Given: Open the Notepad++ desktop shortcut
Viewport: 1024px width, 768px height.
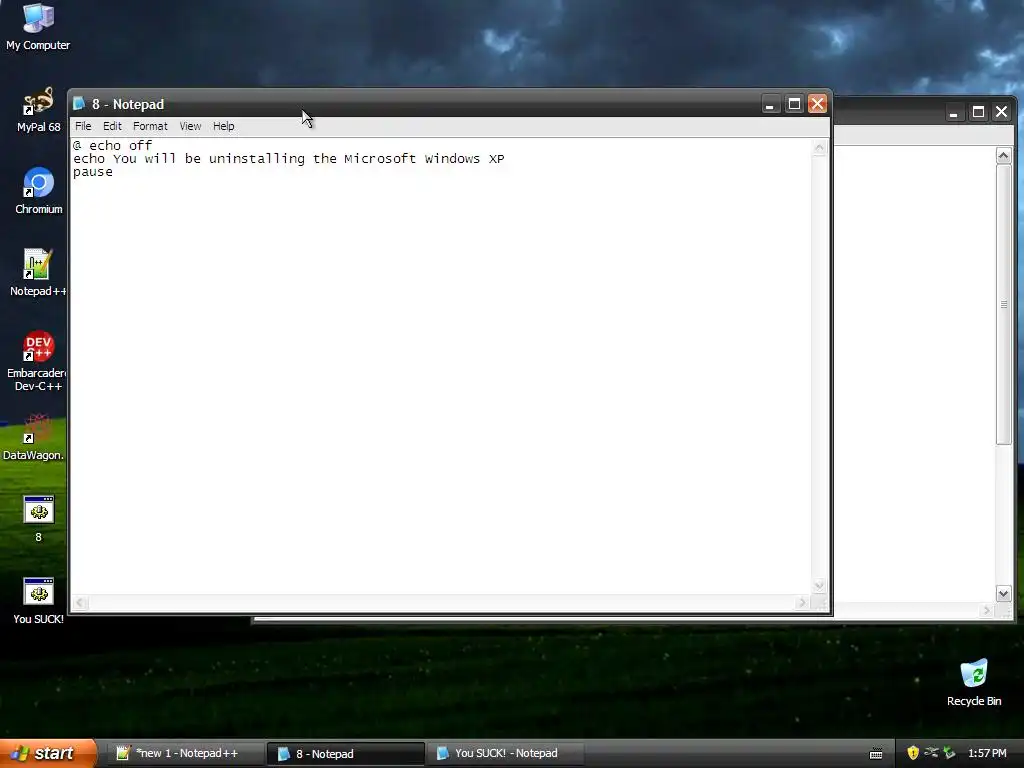Looking at the screenshot, I should point(38,273).
